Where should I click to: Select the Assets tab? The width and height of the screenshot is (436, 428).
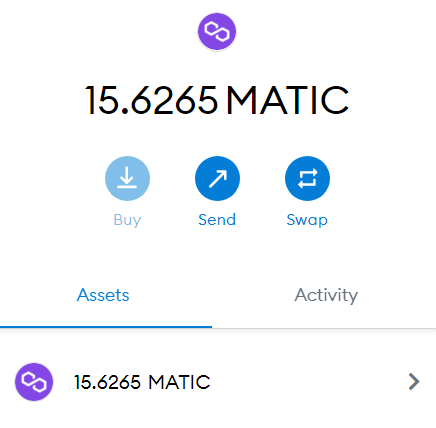(x=103, y=295)
